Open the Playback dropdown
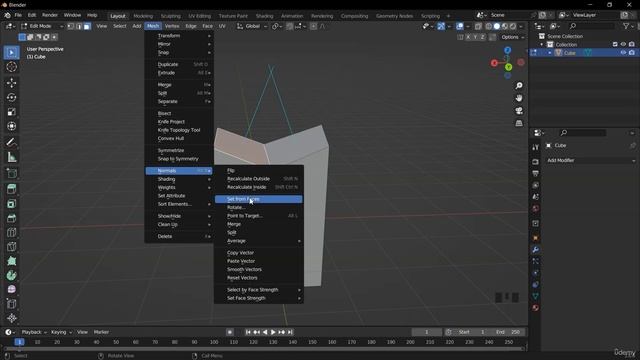Viewport: 640px width, 360px height. point(34,332)
